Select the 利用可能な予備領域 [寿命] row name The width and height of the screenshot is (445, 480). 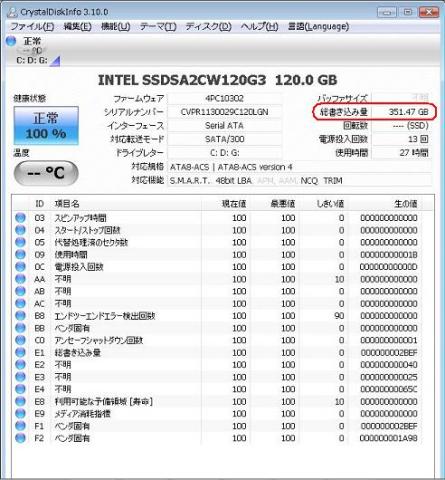coord(104,401)
